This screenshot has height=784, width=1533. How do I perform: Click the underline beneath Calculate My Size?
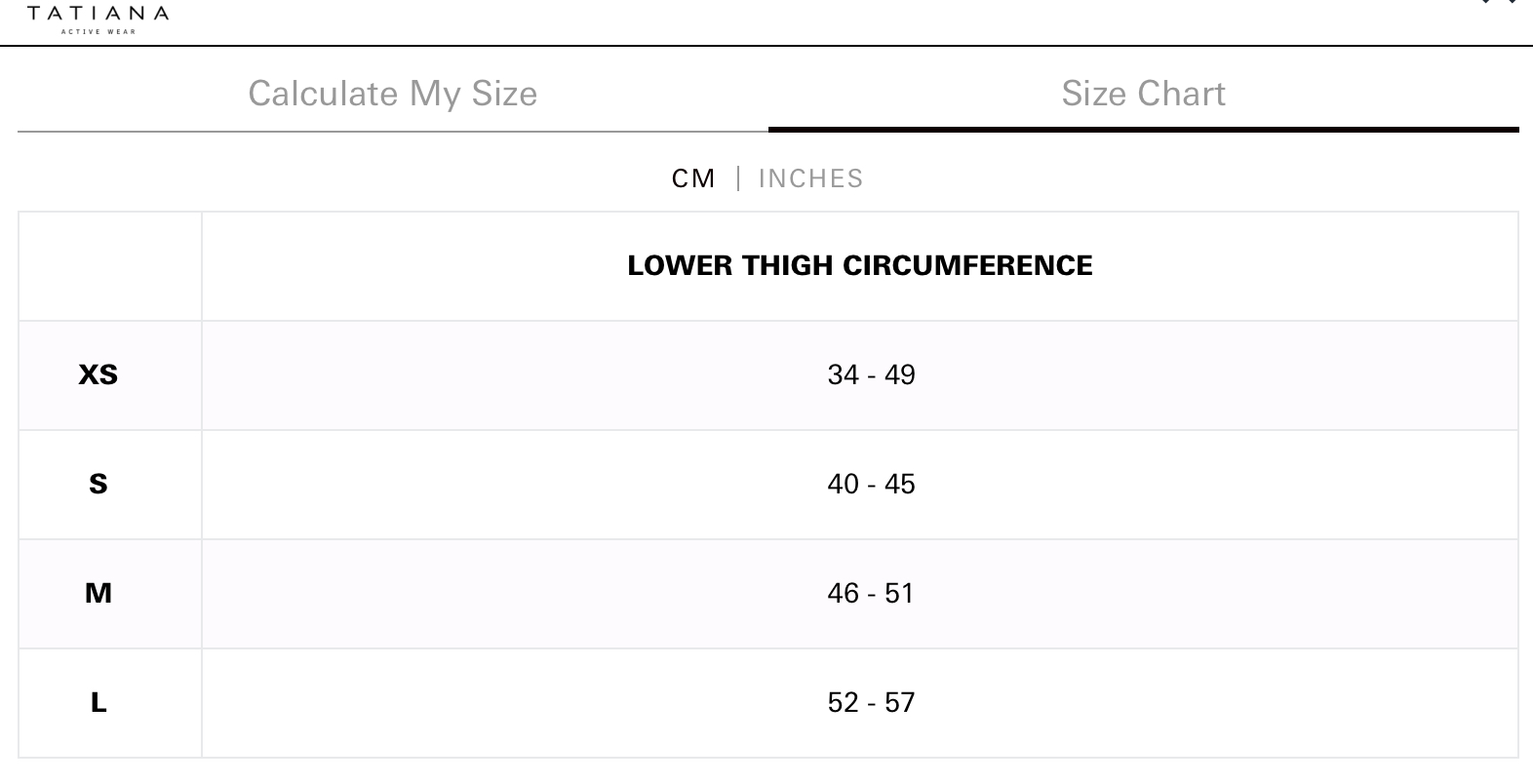point(392,131)
